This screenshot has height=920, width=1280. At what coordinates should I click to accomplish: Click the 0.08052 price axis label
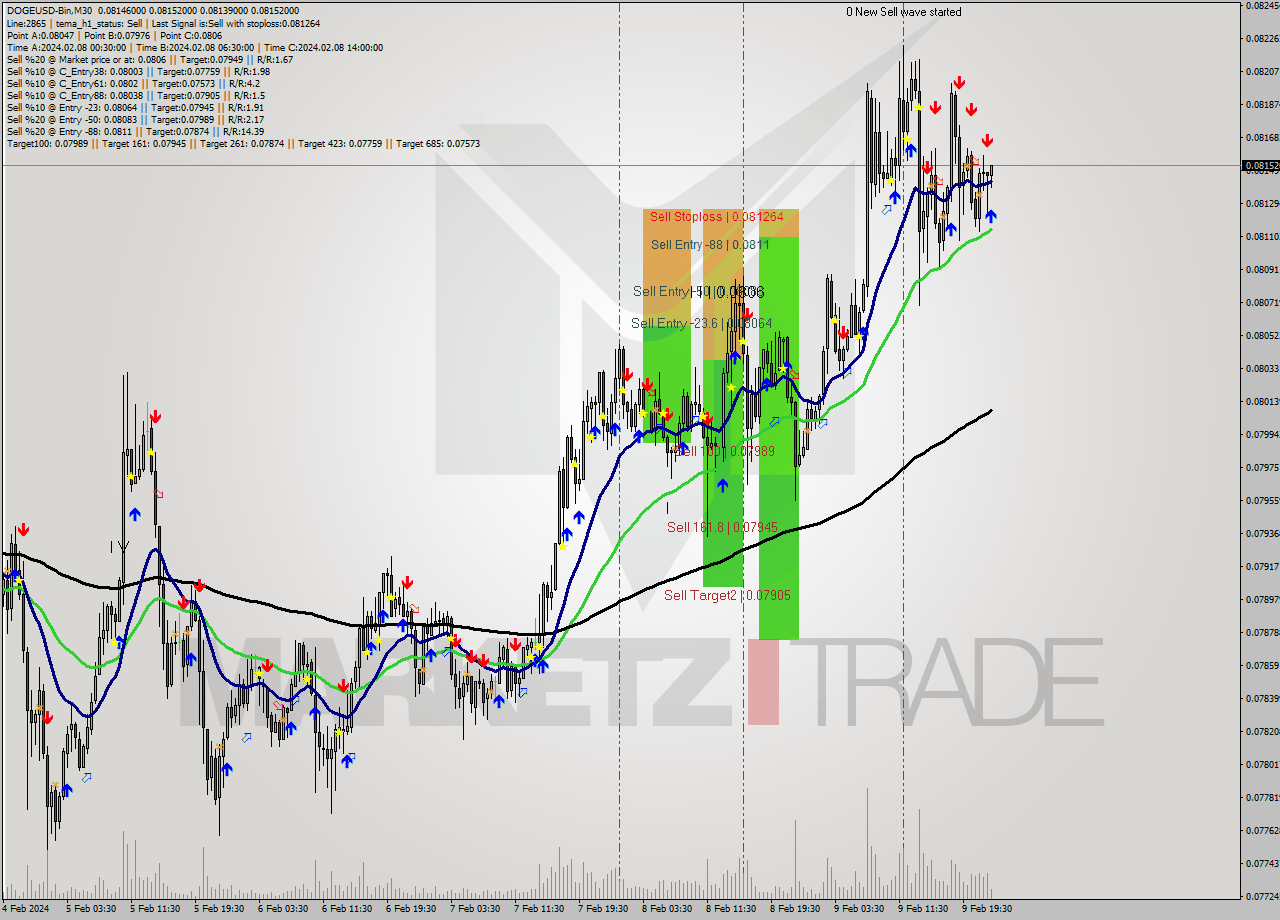tap(1262, 335)
